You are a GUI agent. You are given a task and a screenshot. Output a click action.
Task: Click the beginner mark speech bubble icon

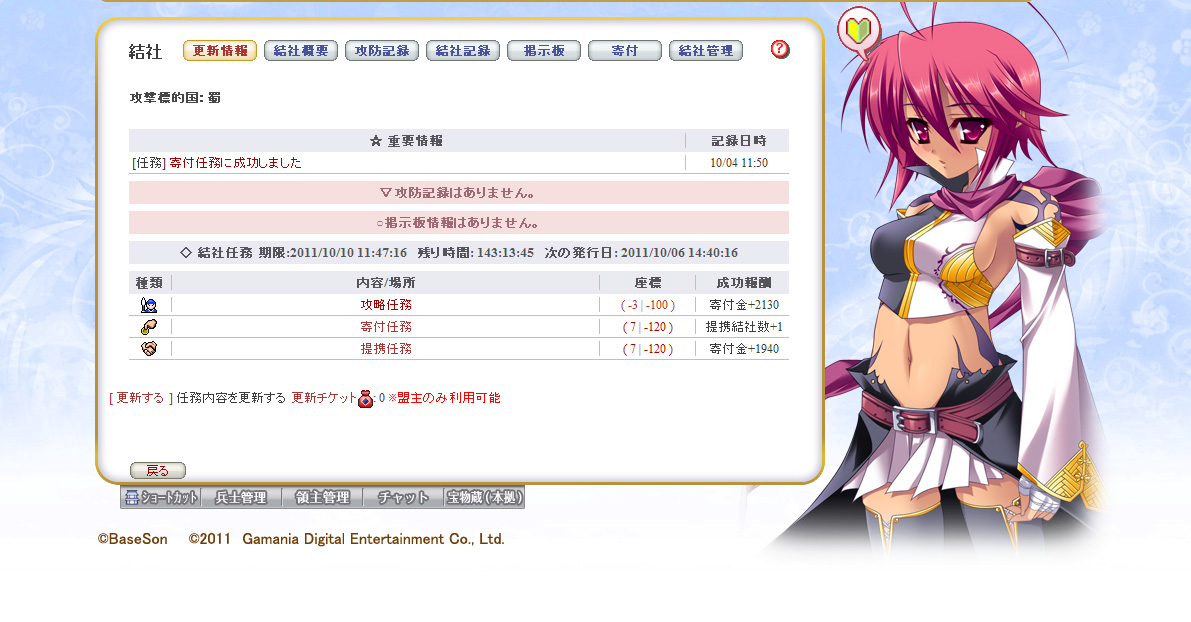coord(858,32)
